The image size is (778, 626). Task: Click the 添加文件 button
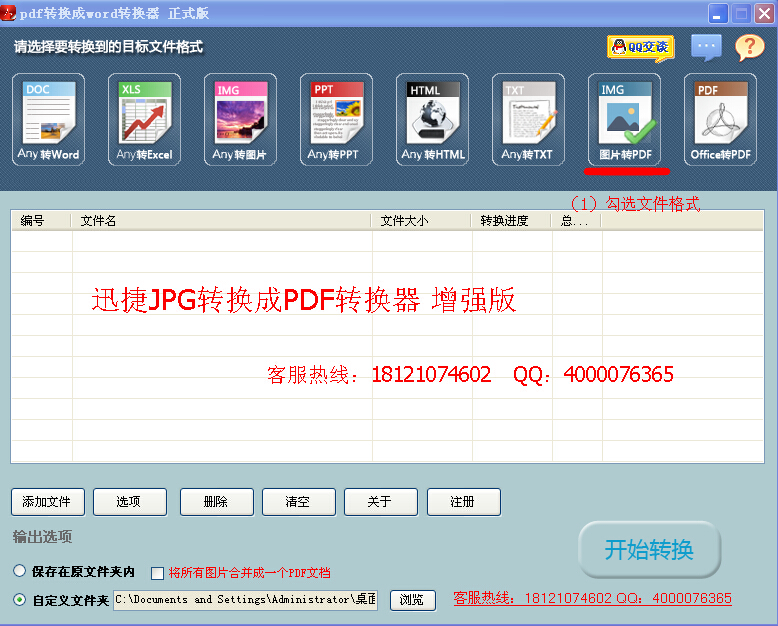pyautogui.click(x=48, y=502)
